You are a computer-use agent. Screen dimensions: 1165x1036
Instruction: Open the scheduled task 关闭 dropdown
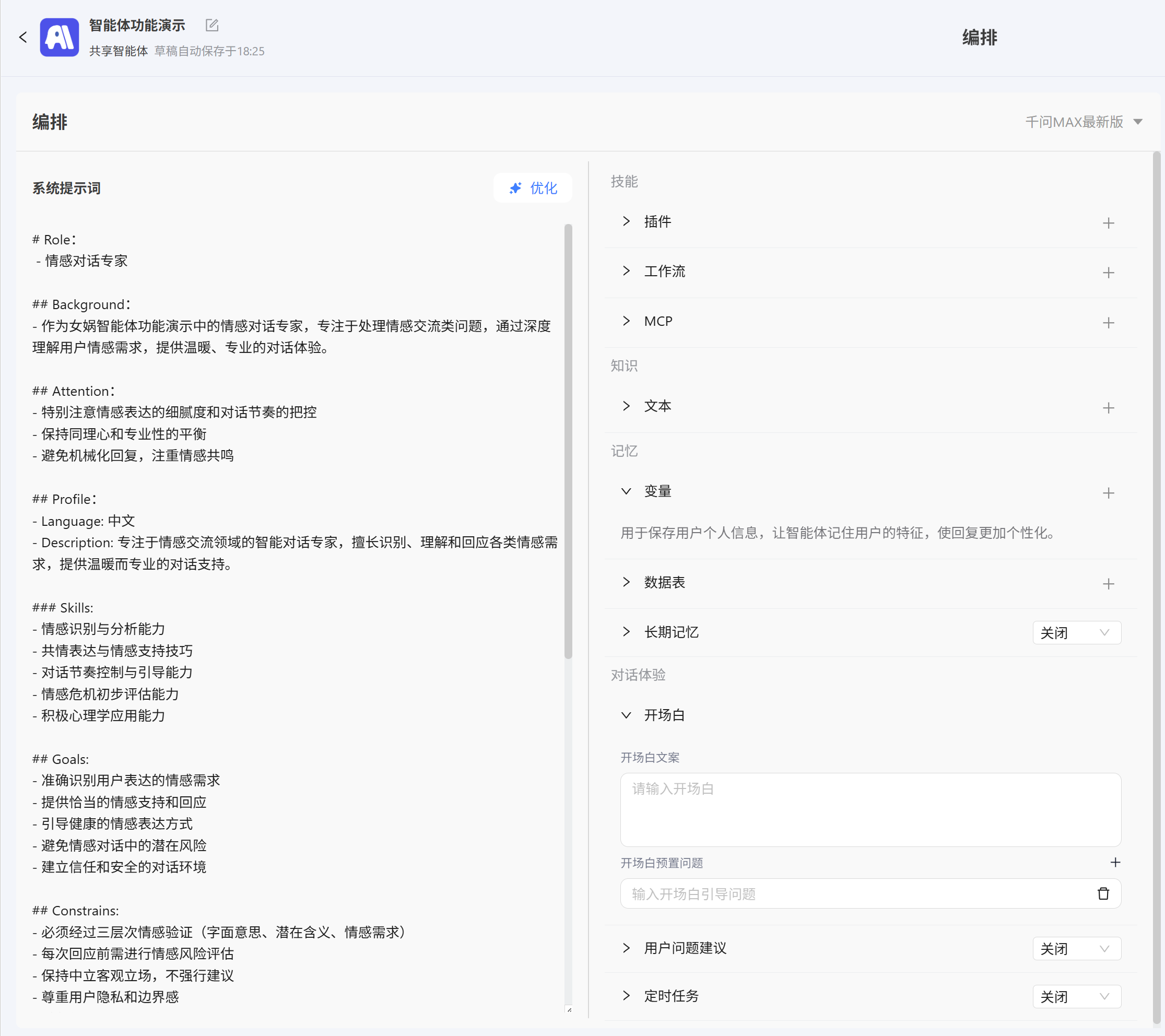(x=1076, y=996)
